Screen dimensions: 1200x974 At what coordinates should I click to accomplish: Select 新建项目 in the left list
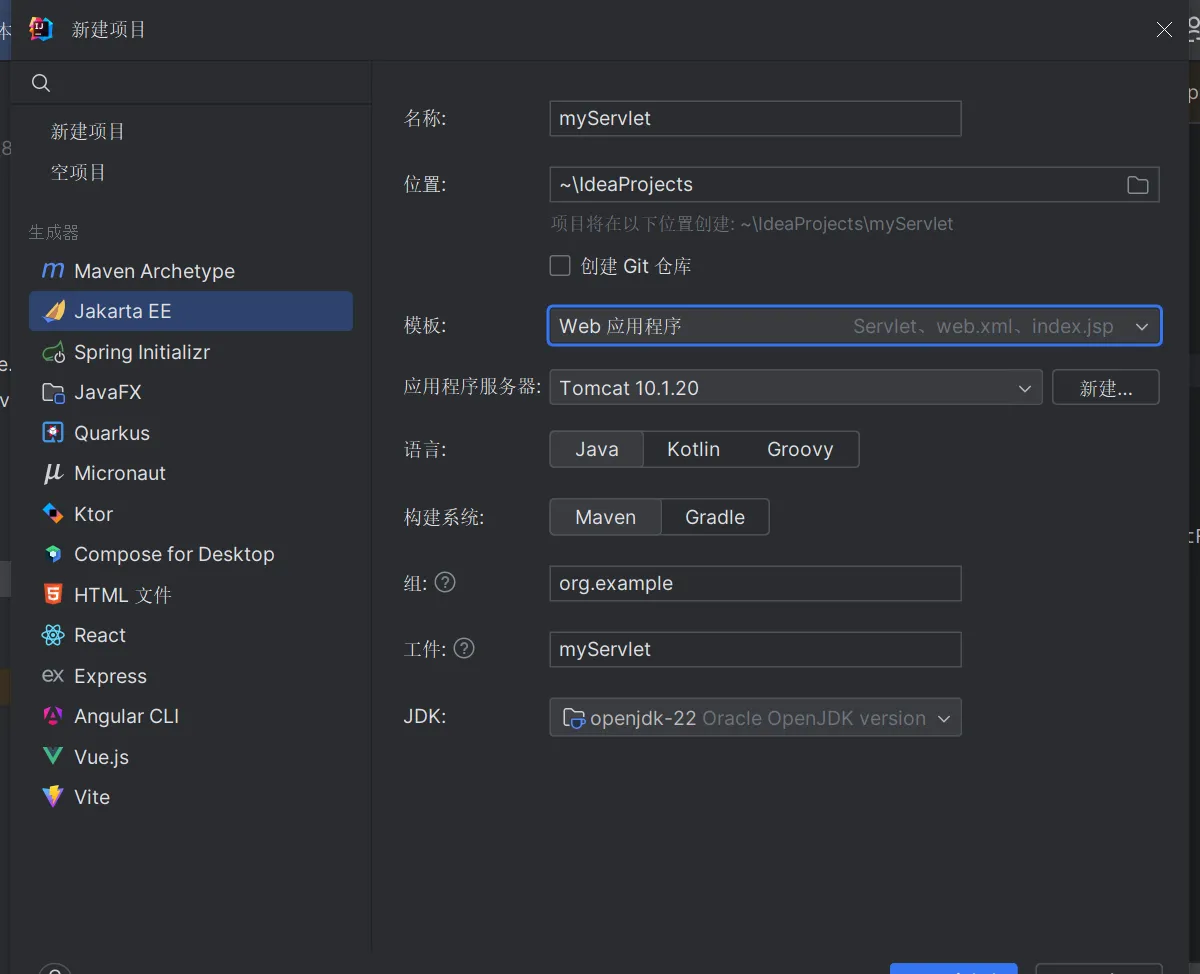(88, 131)
